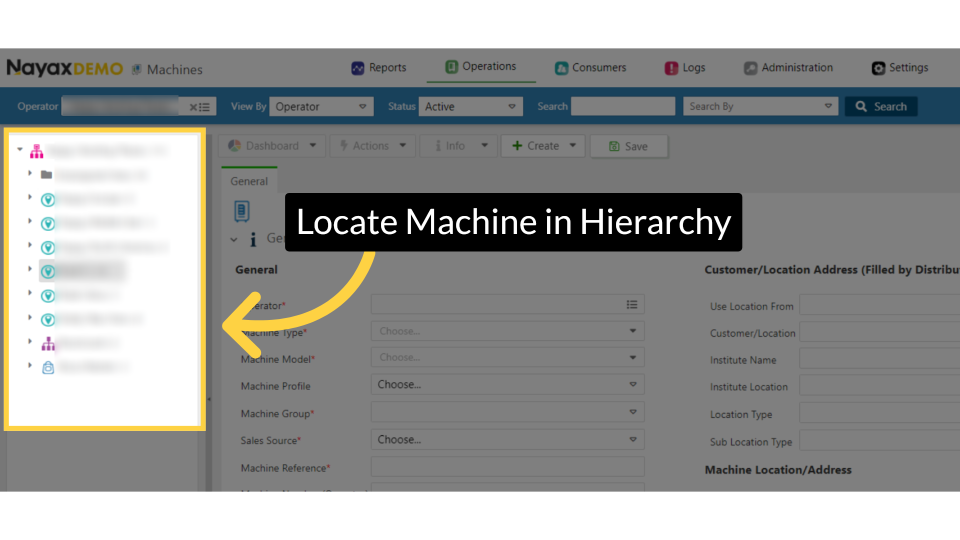Open the Logs section
This screenshot has width=960, height=540.
coord(671,68)
